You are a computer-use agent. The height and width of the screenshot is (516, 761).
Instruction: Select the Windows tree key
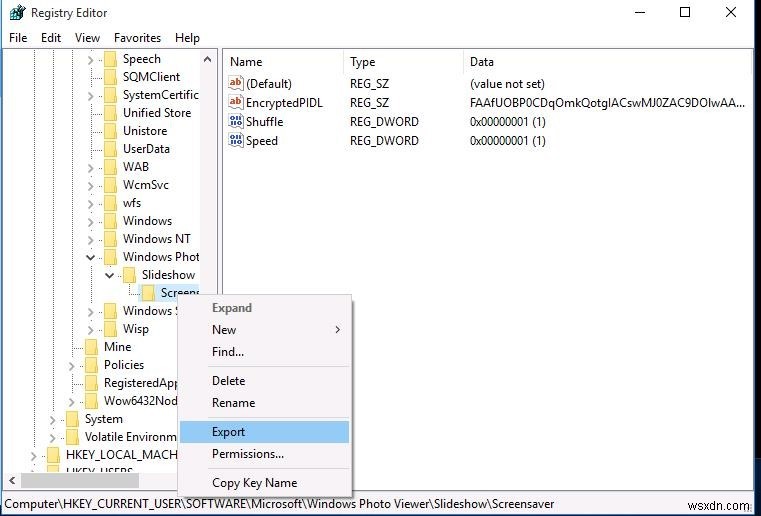point(148,221)
